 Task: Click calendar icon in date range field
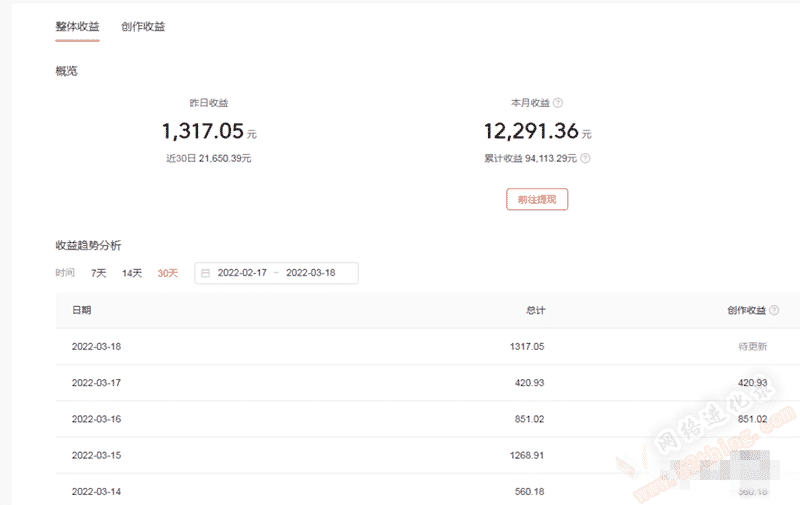point(205,273)
